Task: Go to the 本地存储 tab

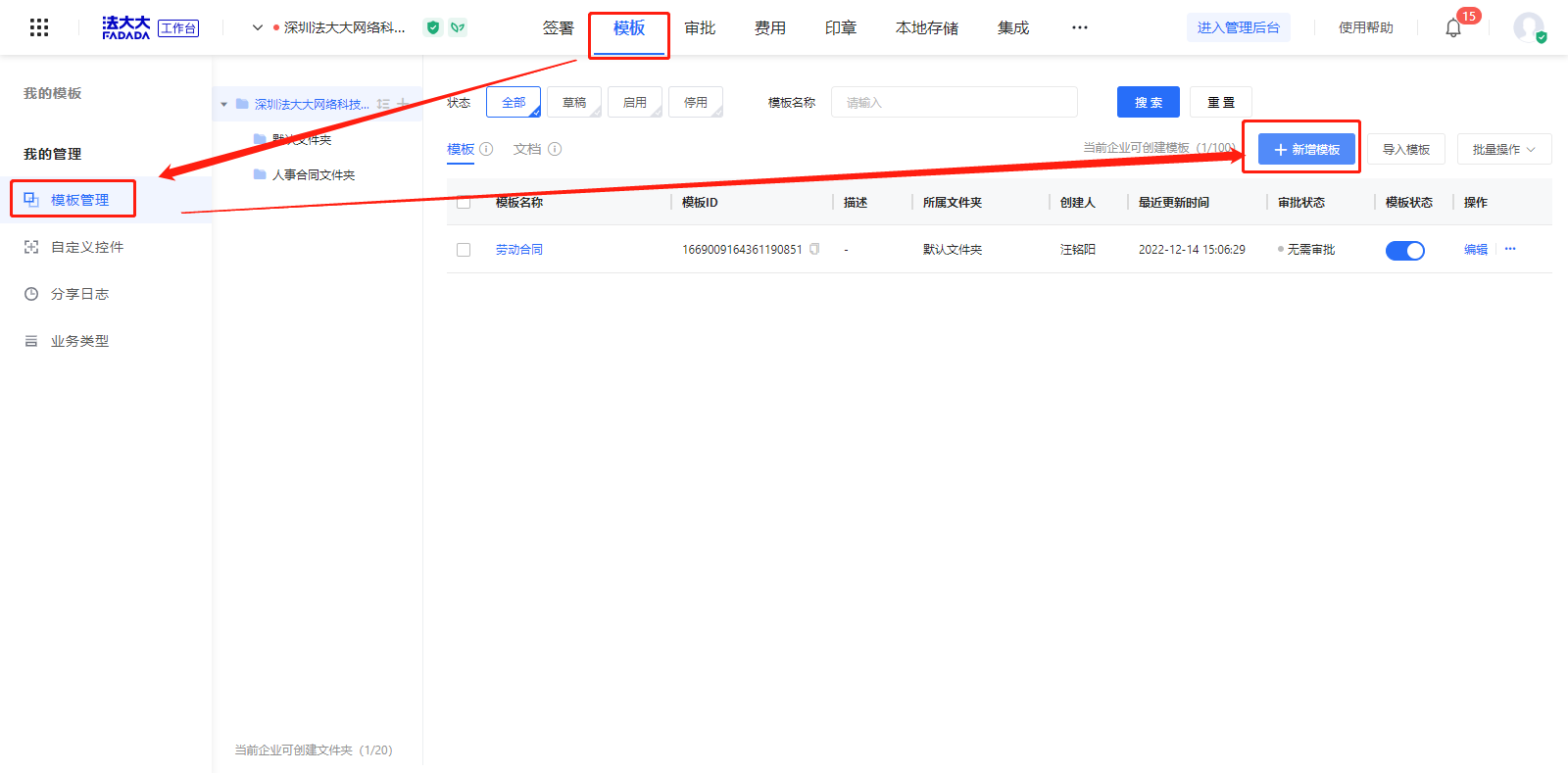Action: 927,27
